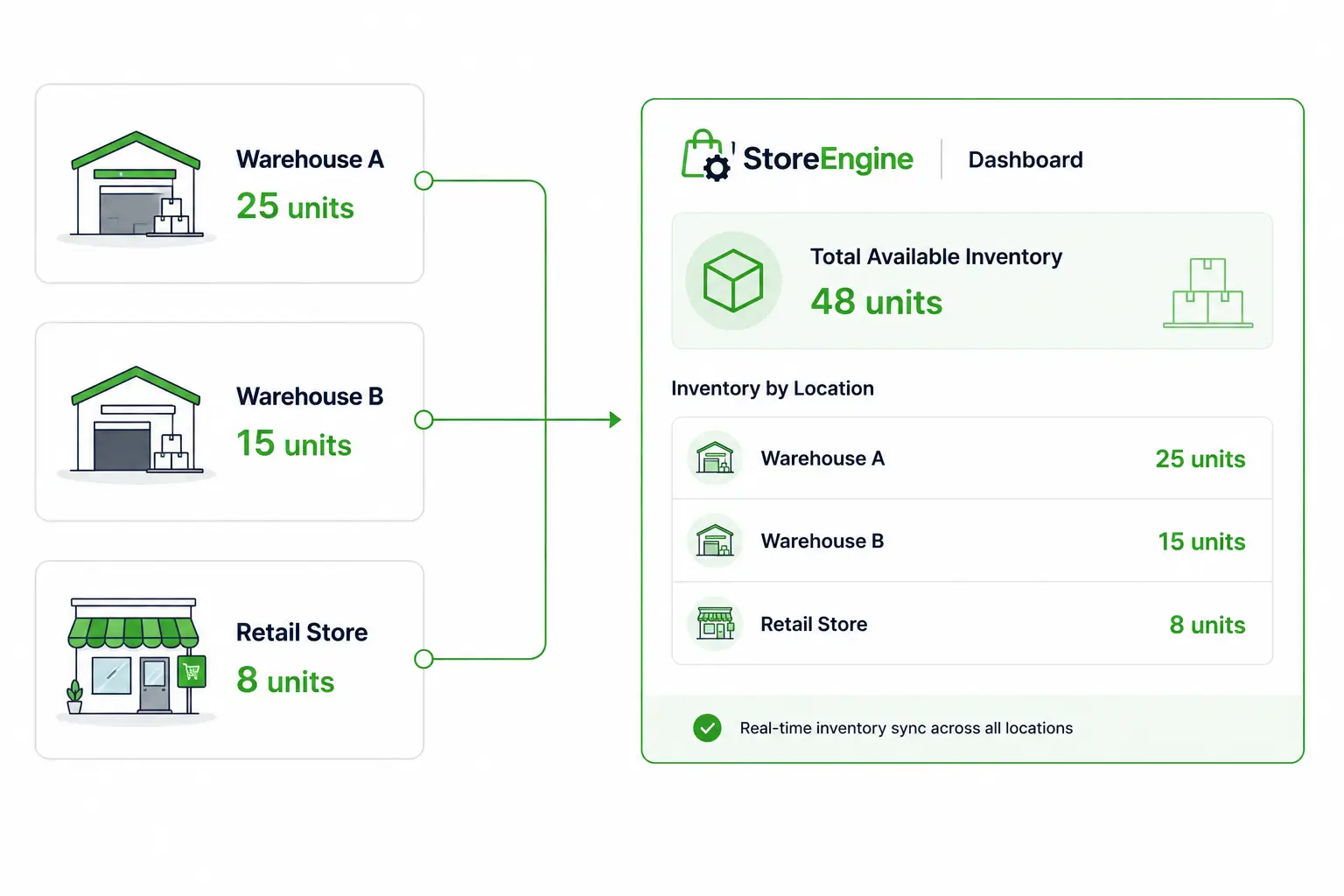Click the StoreEngine brand name text
1344x896 pixels.
828,159
